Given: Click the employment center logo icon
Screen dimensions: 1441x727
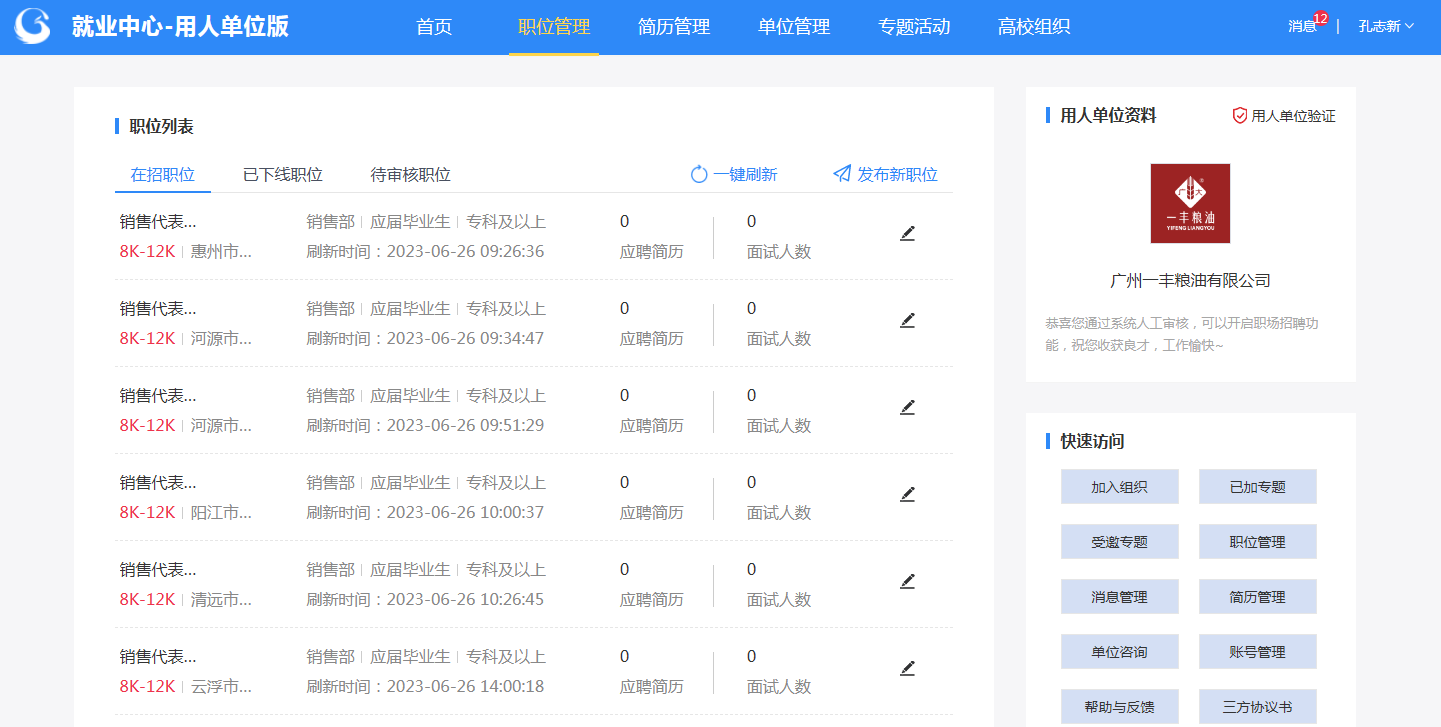Looking at the screenshot, I should point(32,27).
